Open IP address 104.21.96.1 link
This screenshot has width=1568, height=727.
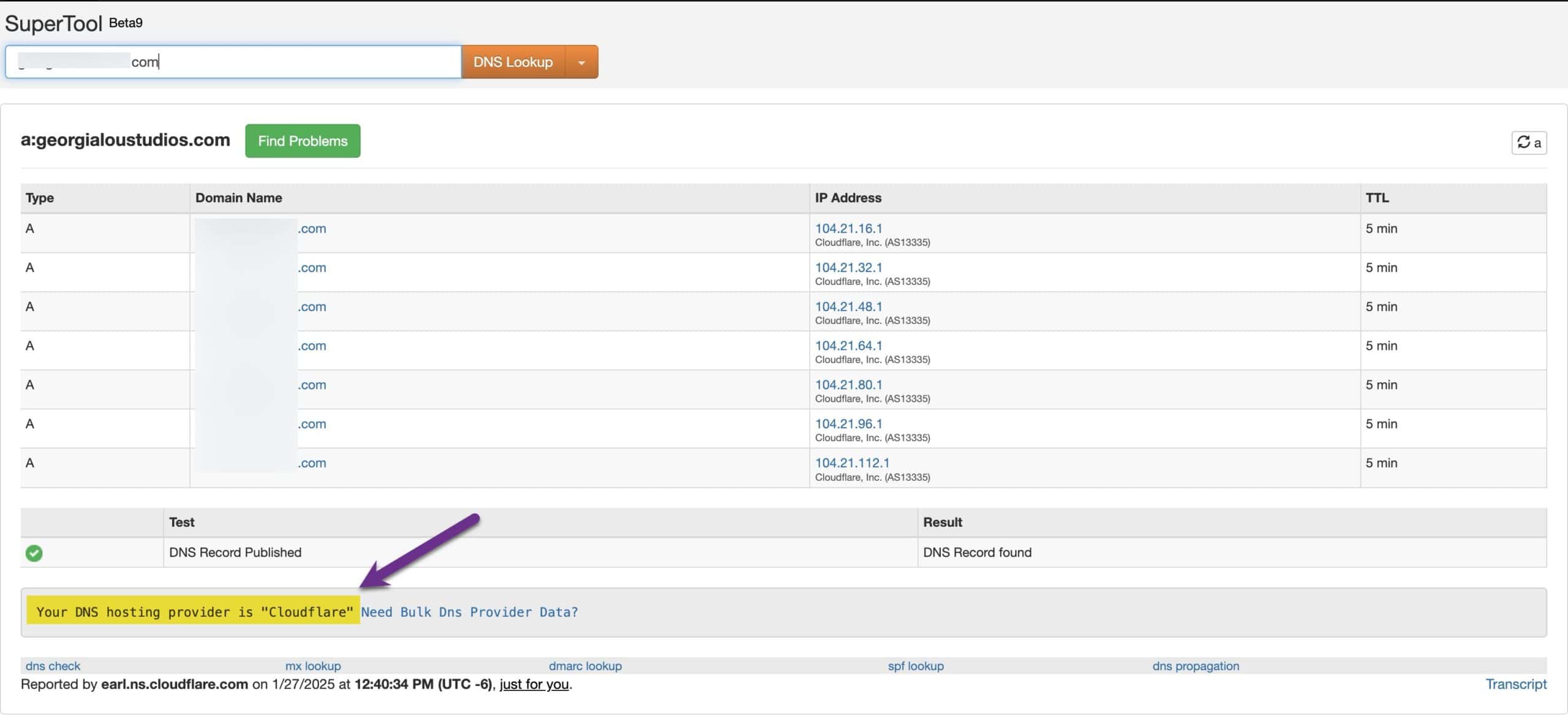pyautogui.click(x=848, y=424)
